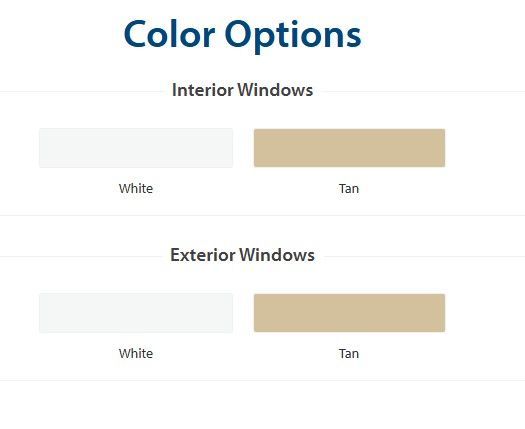Click the divider line below the interior swatches

(262, 215)
